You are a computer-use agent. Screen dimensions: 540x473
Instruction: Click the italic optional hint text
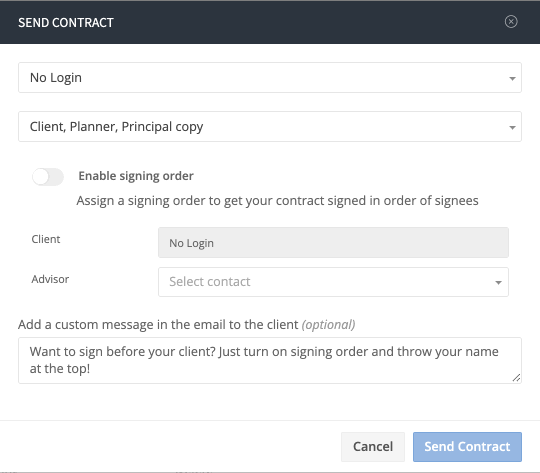pos(328,325)
